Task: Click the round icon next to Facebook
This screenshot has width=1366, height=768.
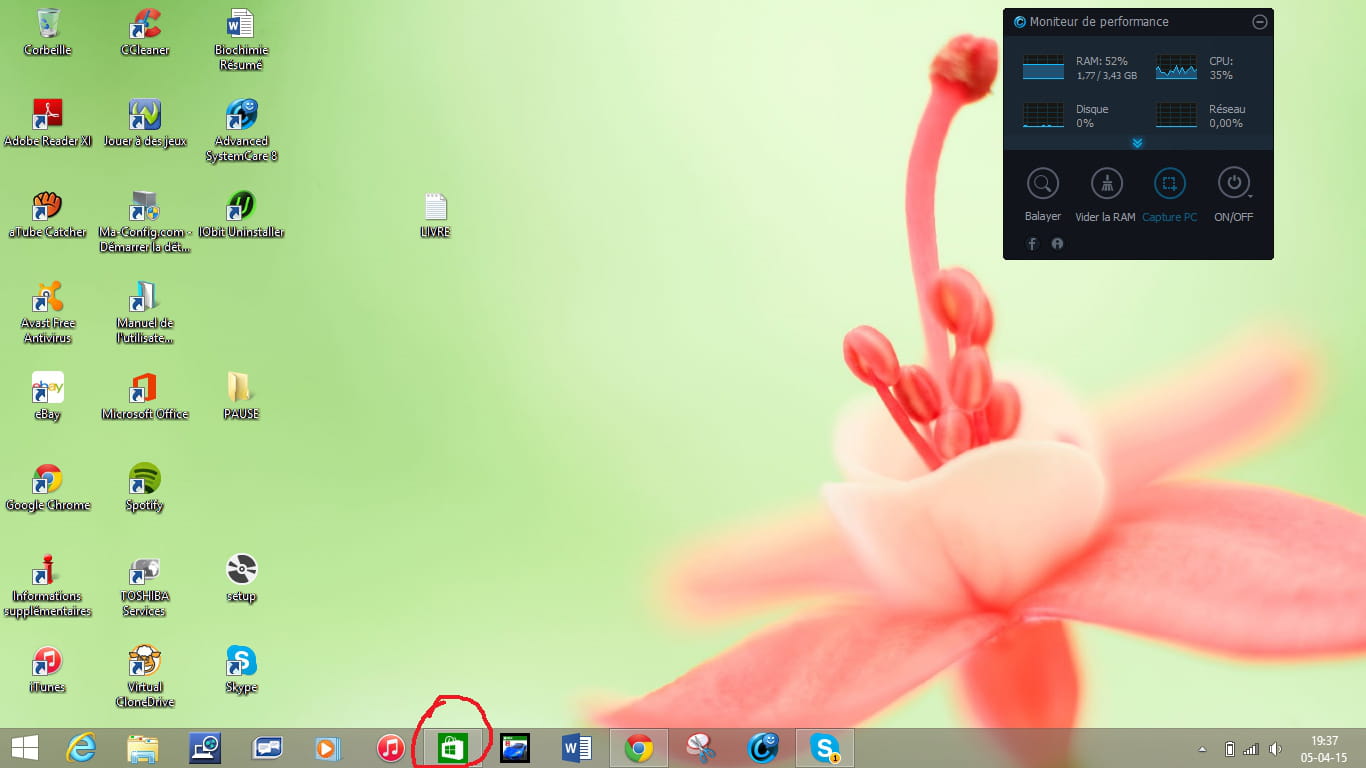Action: click(x=1057, y=243)
